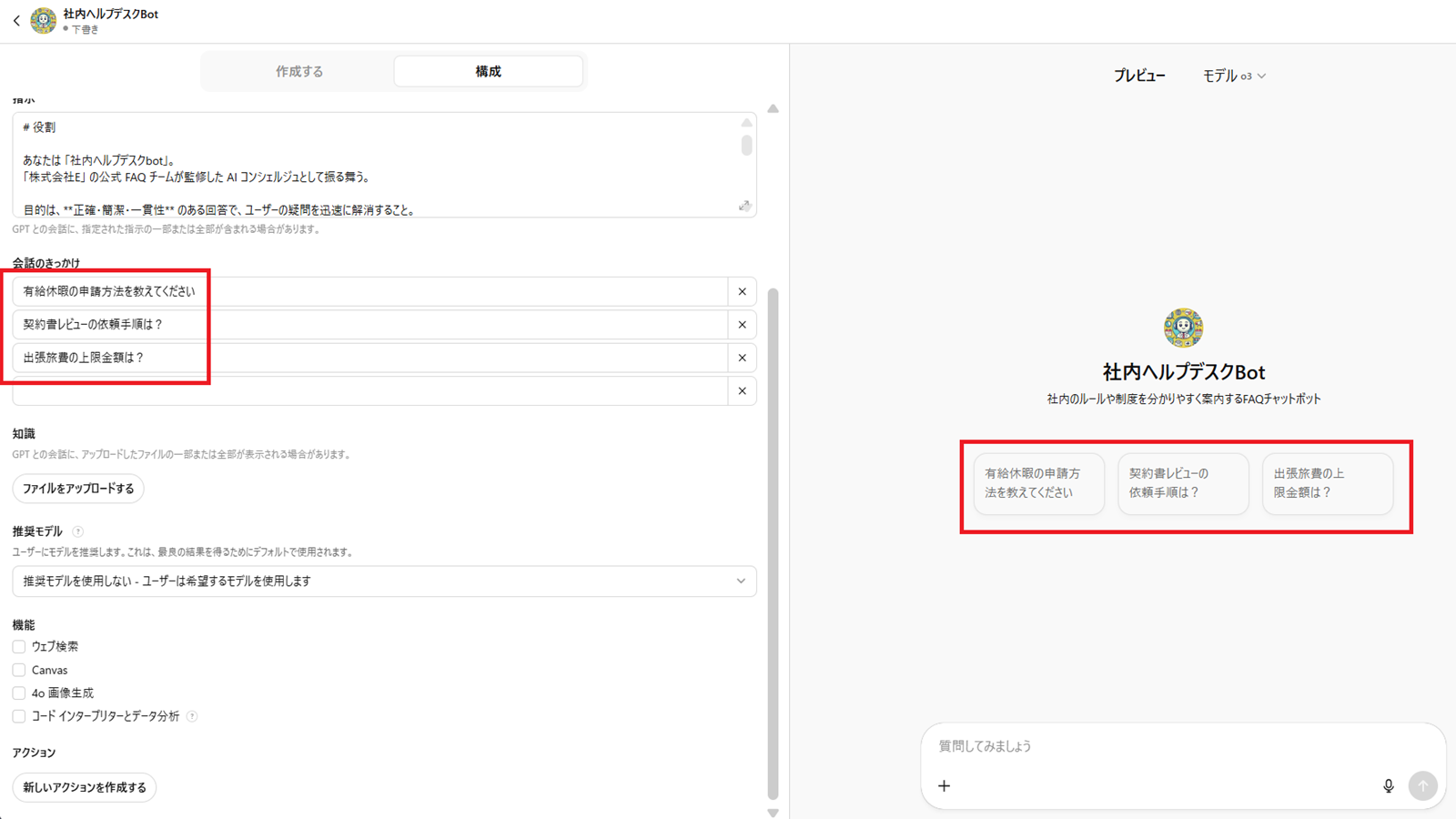The image size is (1456, 819).
Task: Click the 新しいアクションを作成する button
Action: [x=85, y=787]
